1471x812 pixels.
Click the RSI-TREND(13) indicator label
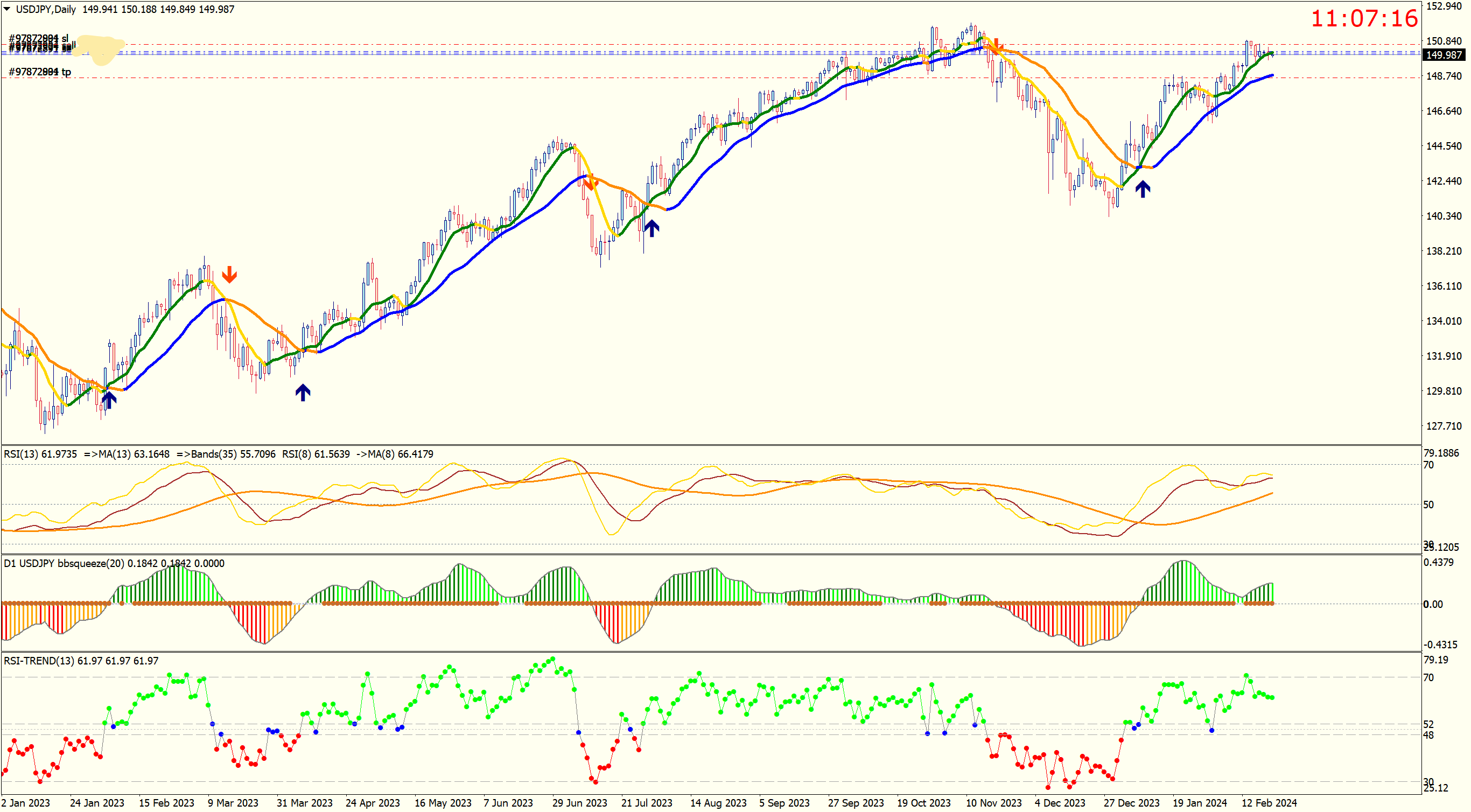coord(39,661)
